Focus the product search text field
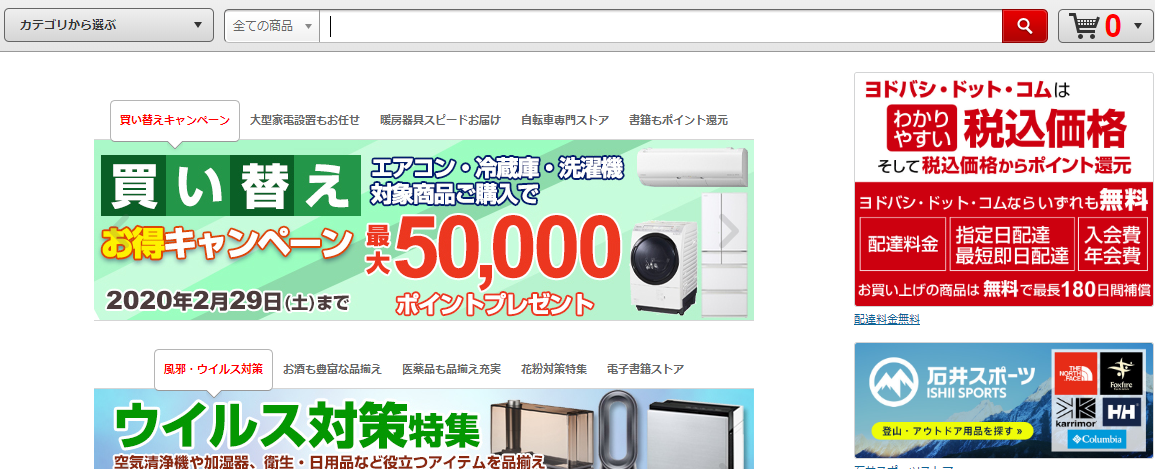This screenshot has height=469, width=1155. click(661, 26)
